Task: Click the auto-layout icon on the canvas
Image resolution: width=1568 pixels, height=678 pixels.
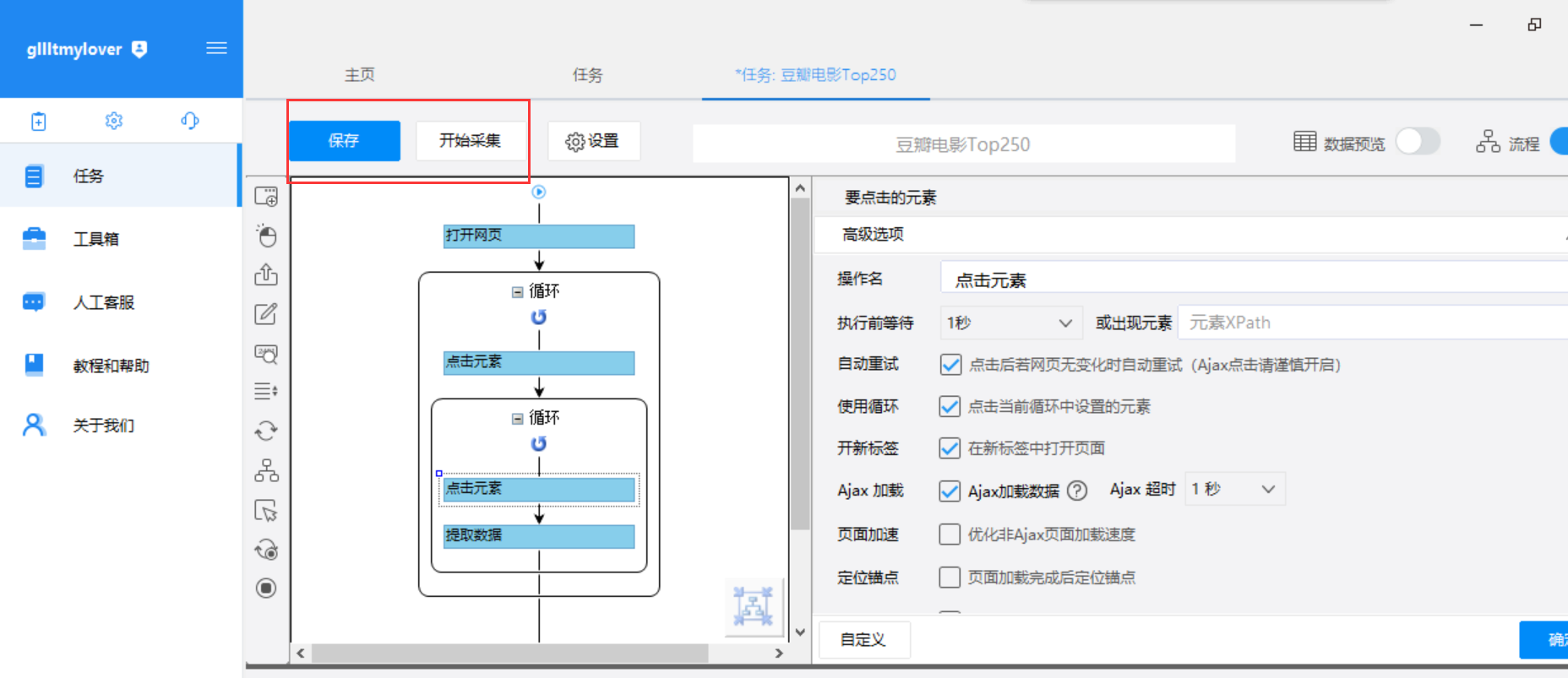Action: click(753, 606)
